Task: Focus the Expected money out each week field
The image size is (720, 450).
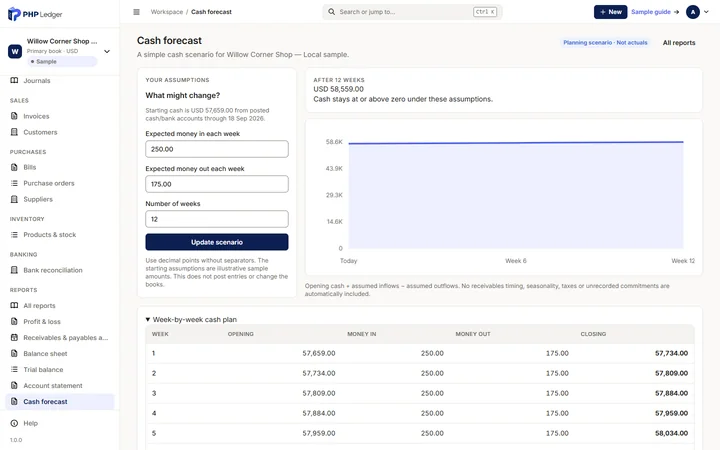Action: click(x=217, y=184)
